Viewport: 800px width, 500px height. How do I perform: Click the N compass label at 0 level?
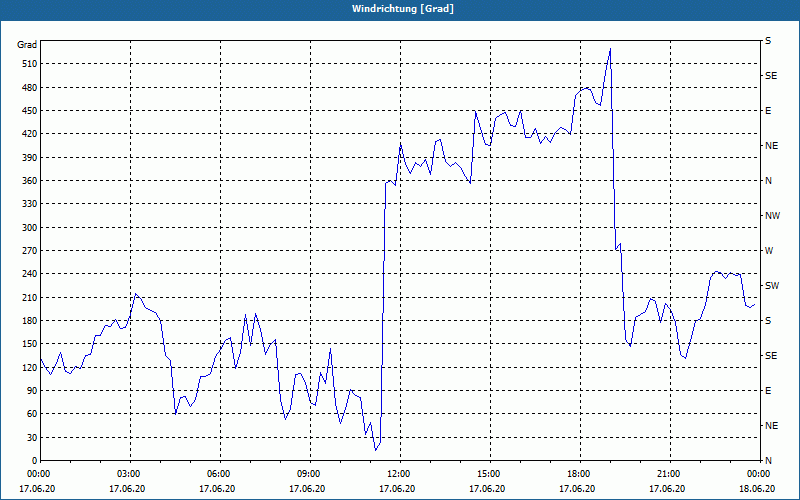pos(768,461)
